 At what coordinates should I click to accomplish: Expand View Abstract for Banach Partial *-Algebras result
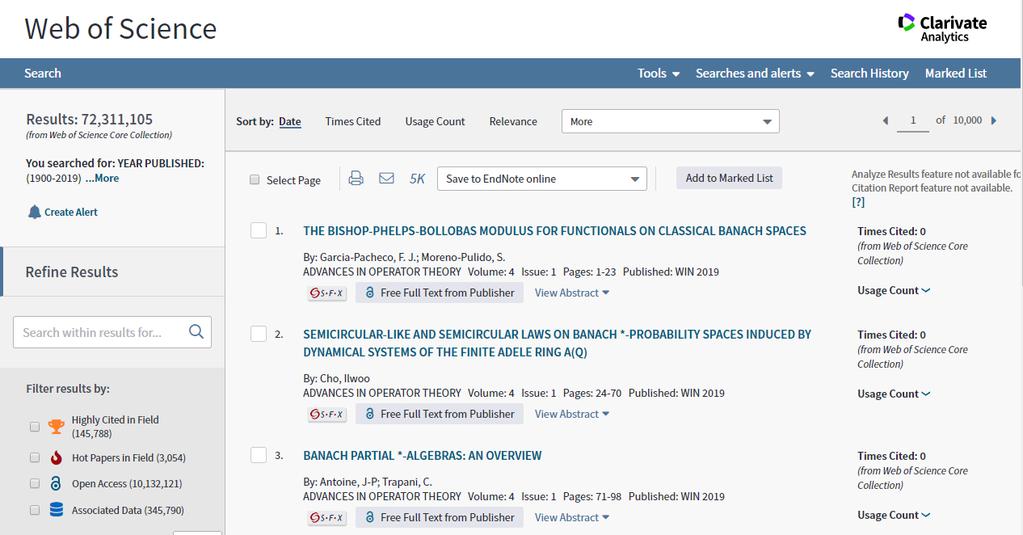pos(572,517)
